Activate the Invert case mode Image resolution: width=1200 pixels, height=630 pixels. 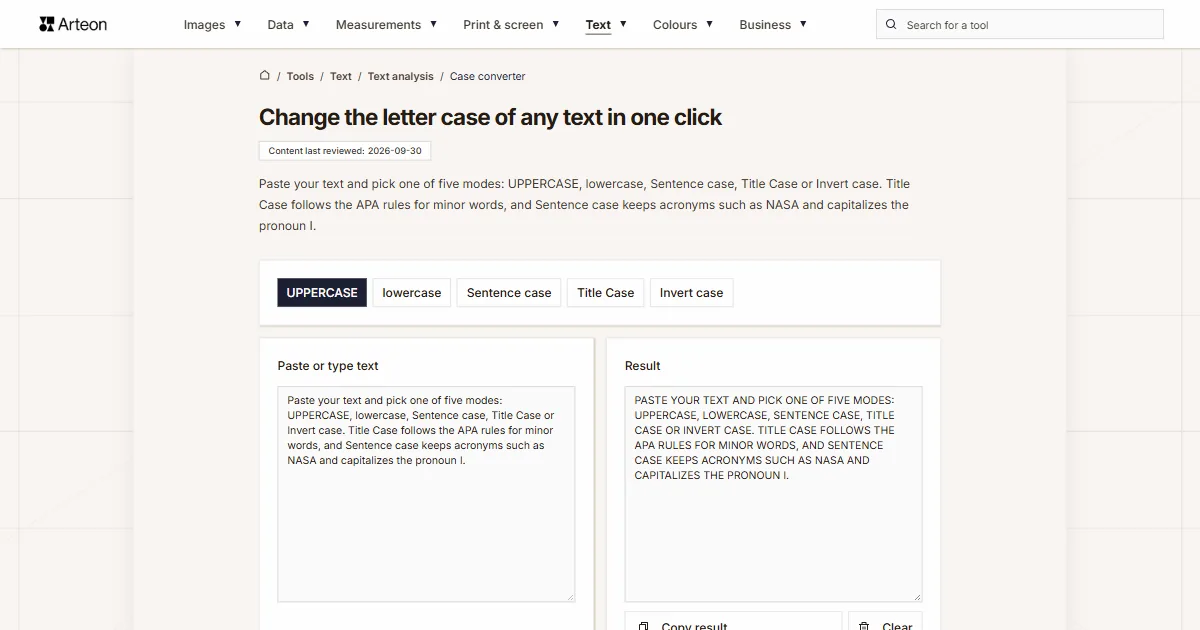tap(692, 293)
